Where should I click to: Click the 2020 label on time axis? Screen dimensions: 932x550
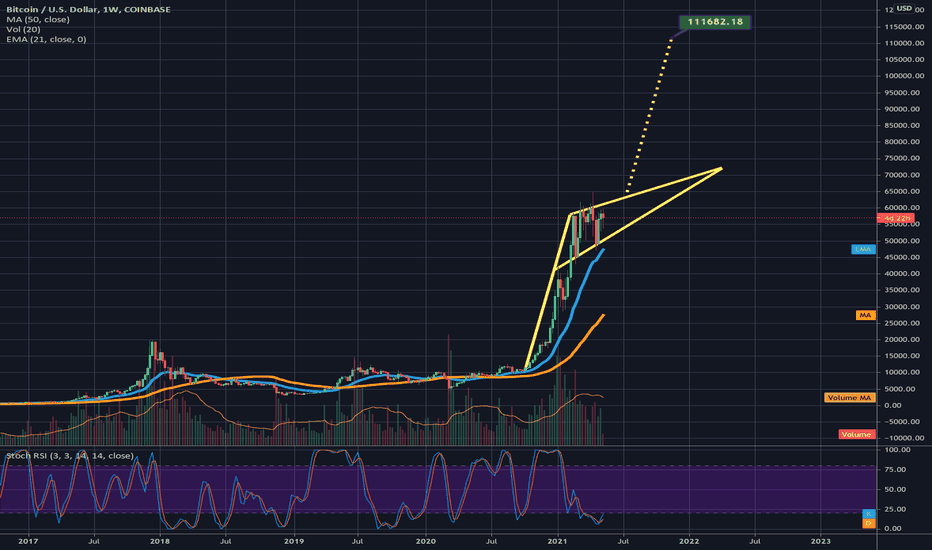tap(426, 541)
